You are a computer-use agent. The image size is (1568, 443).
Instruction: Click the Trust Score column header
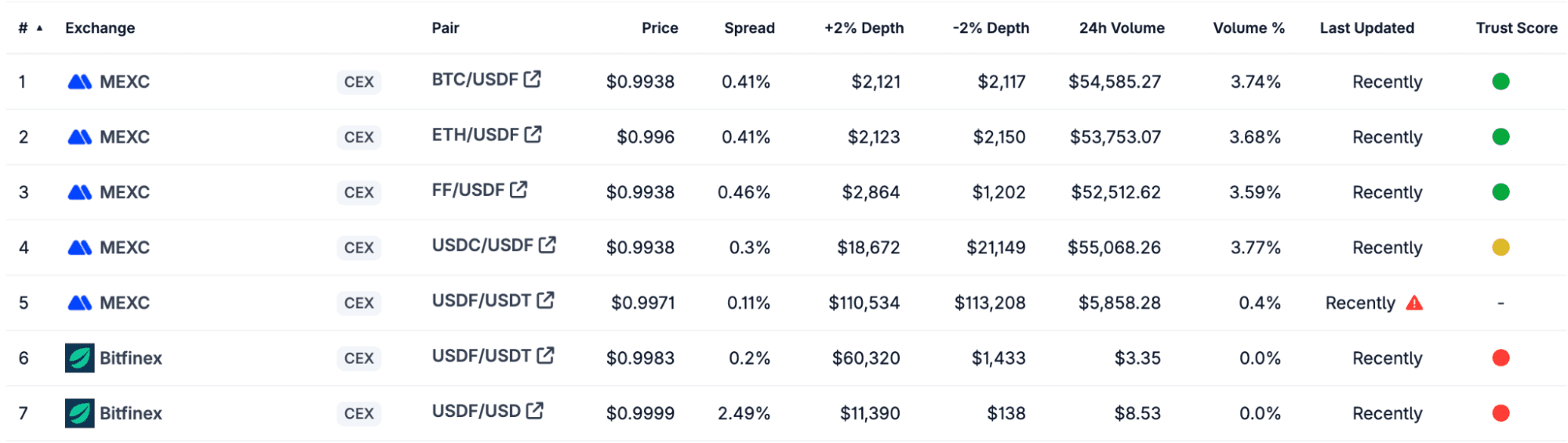coord(1516,28)
